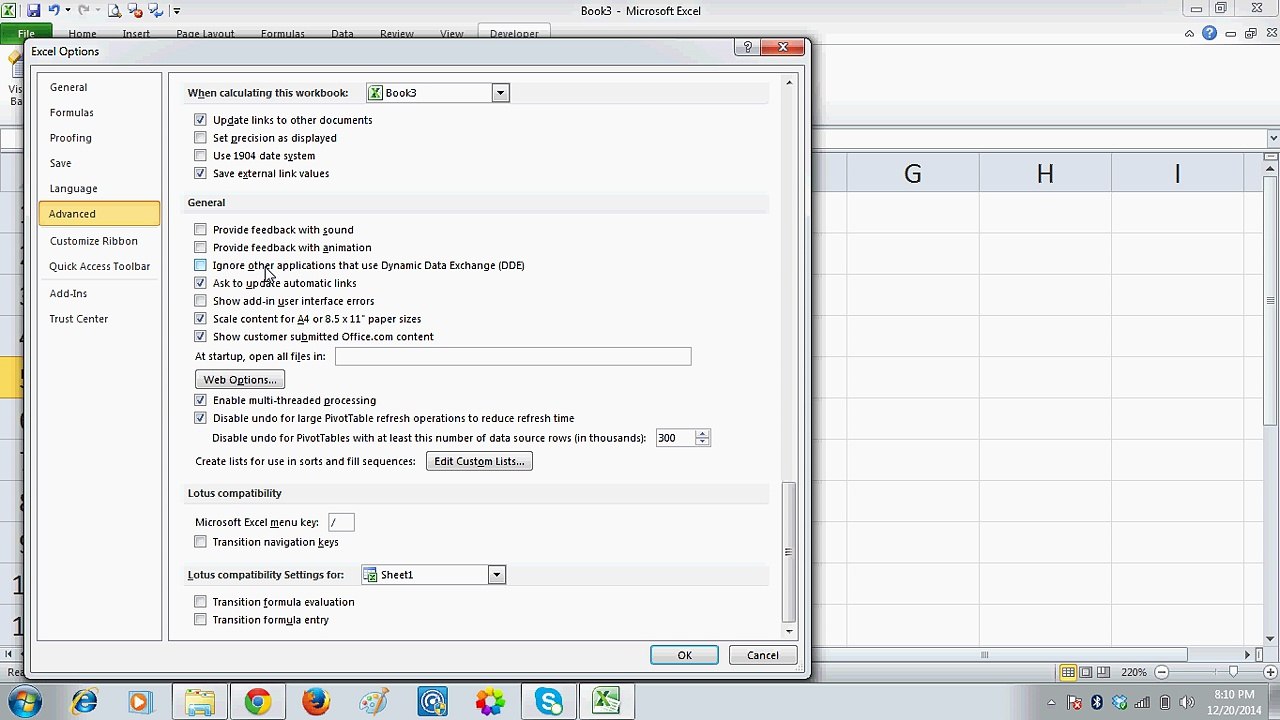Open the colorful pinwheel app in taskbar

click(x=490, y=702)
